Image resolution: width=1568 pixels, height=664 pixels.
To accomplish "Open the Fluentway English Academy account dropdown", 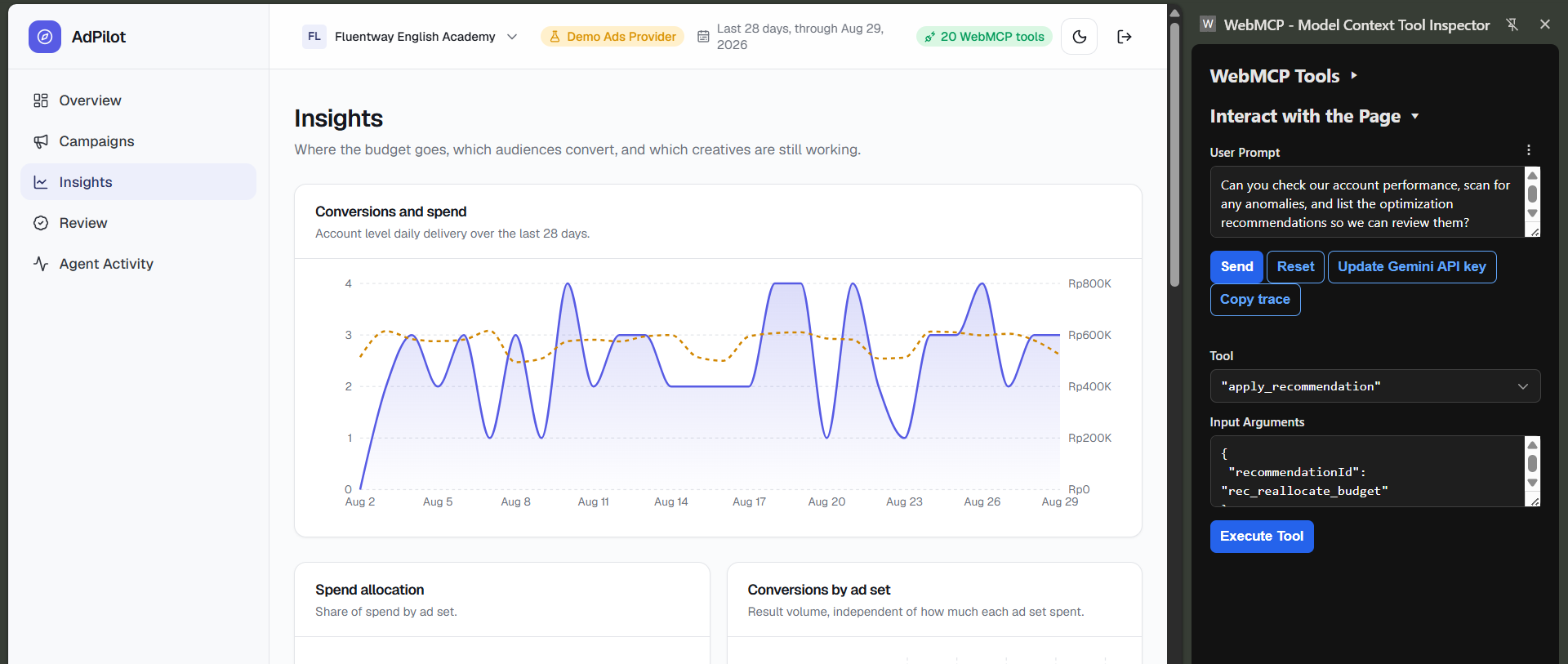I will coord(410,37).
